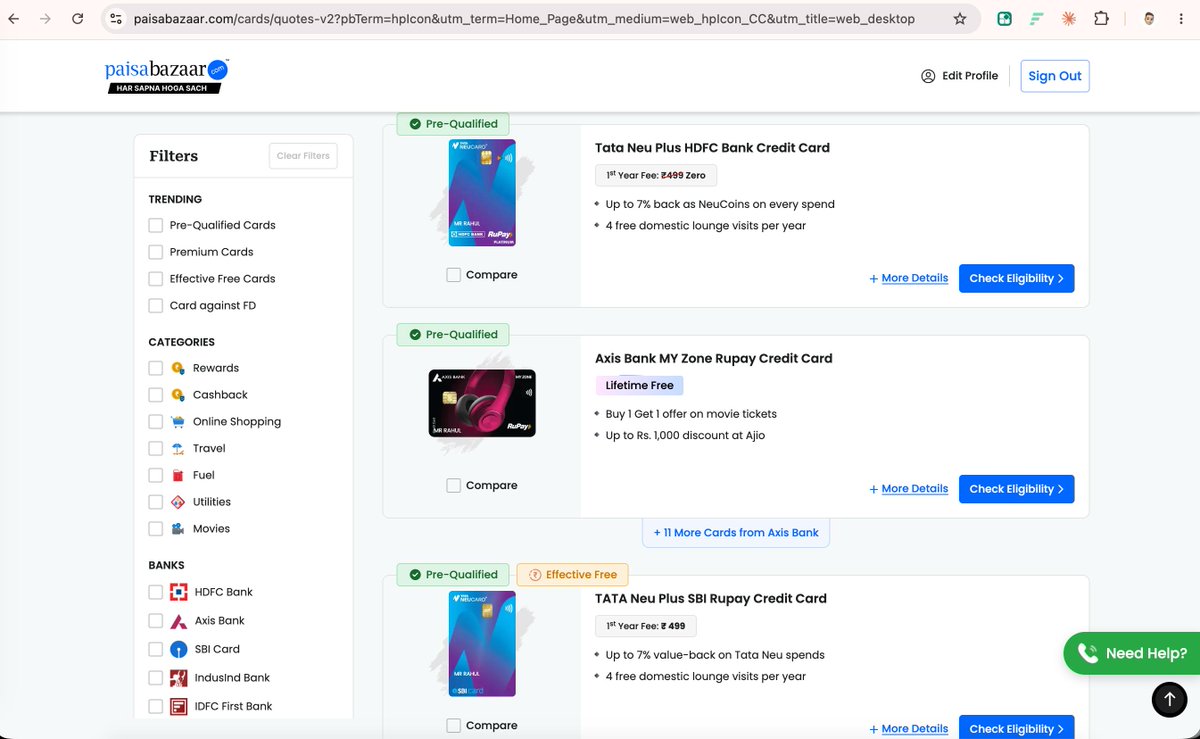Tick the Premium Cards checkbox
Viewport: 1200px width, 739px height.
(155, 252)
